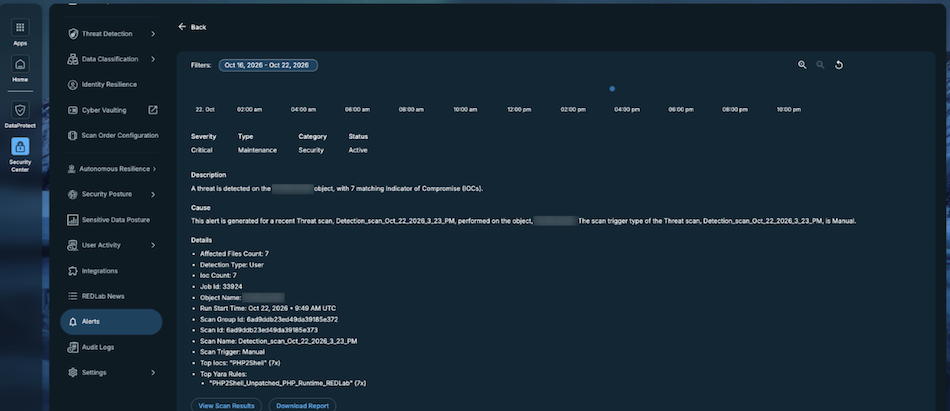Click the Security category value
The width and height of the screenshot is (950, 411).
click(x=311, y=150)
